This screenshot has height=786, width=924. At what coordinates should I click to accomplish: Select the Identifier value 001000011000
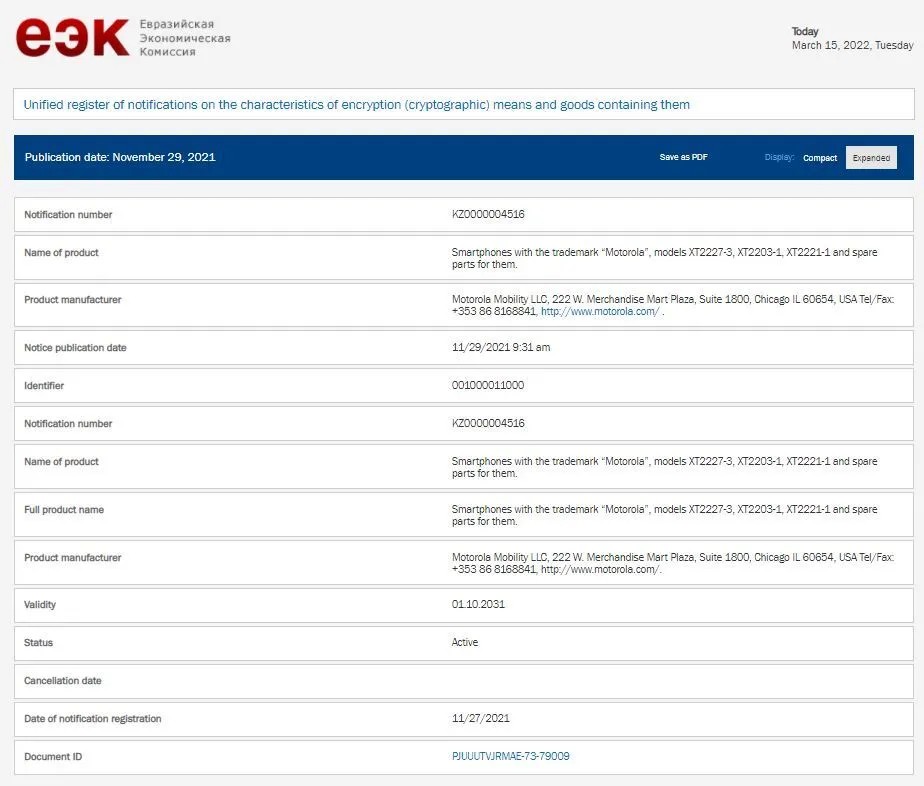[487, 385]
